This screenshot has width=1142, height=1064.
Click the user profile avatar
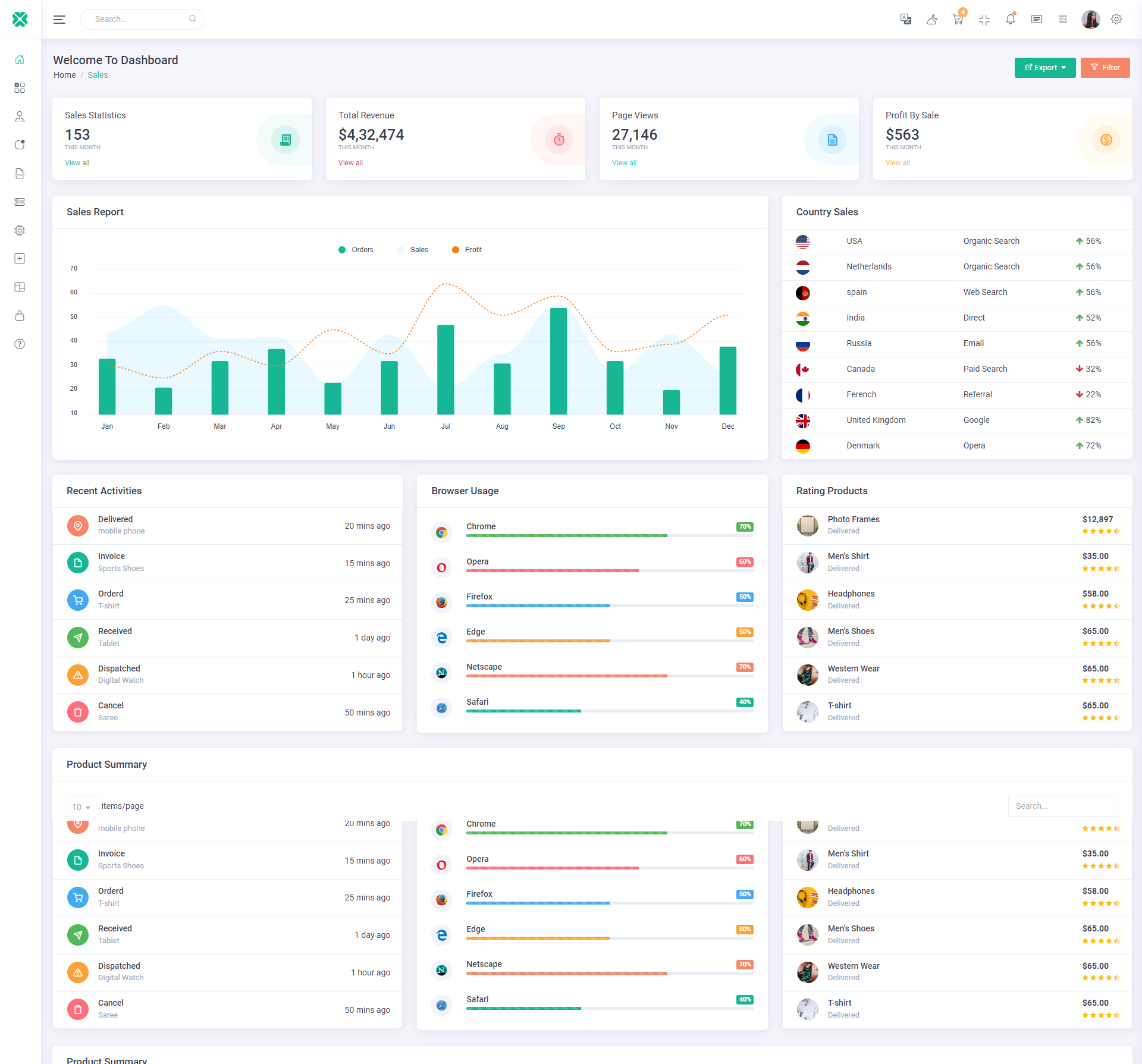[1090, 20]
